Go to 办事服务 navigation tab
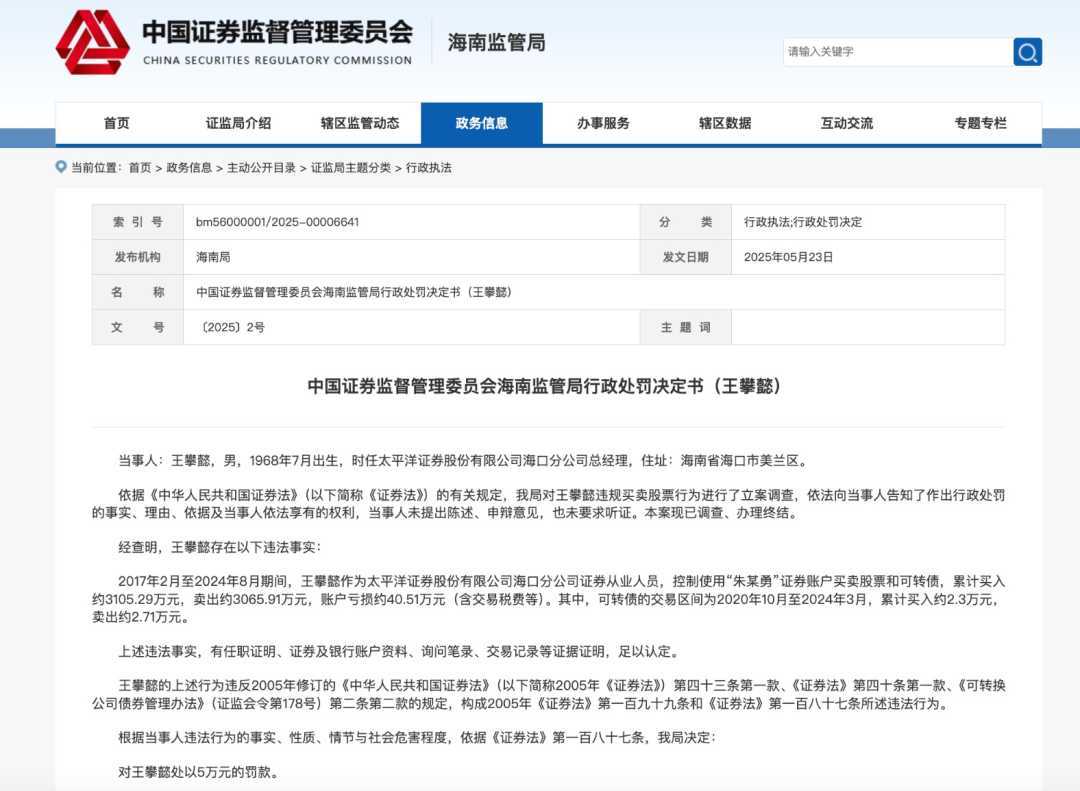Screen dimensions: 1080x791 coord(603,123)
